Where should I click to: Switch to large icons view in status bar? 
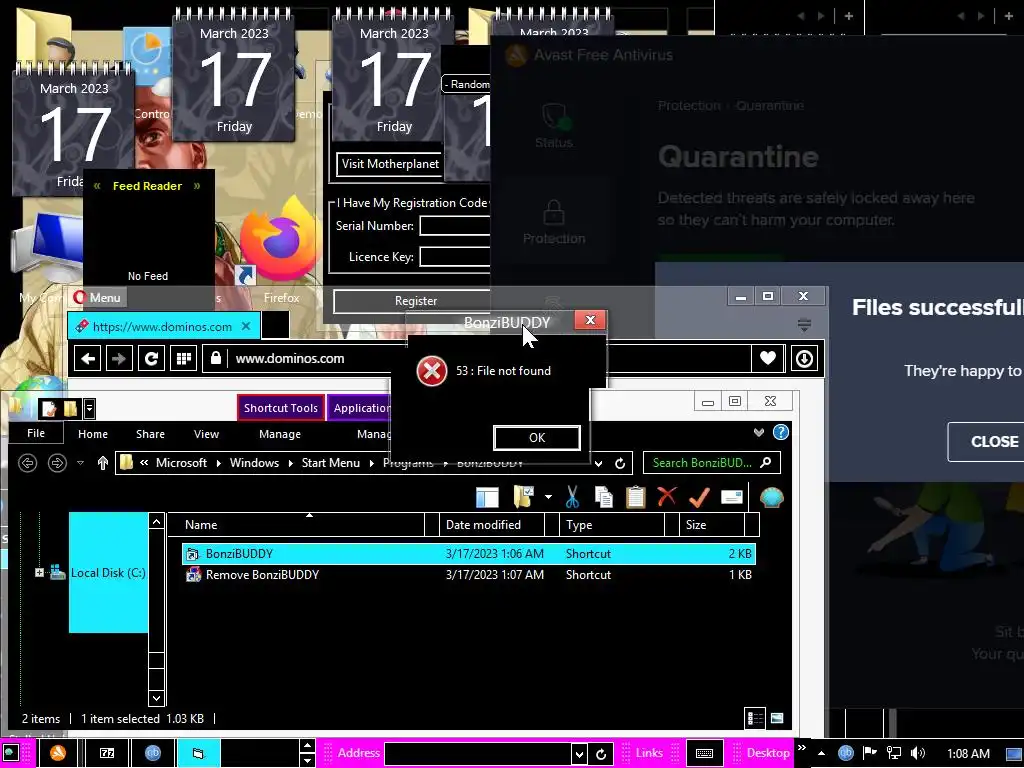point(777,718)
